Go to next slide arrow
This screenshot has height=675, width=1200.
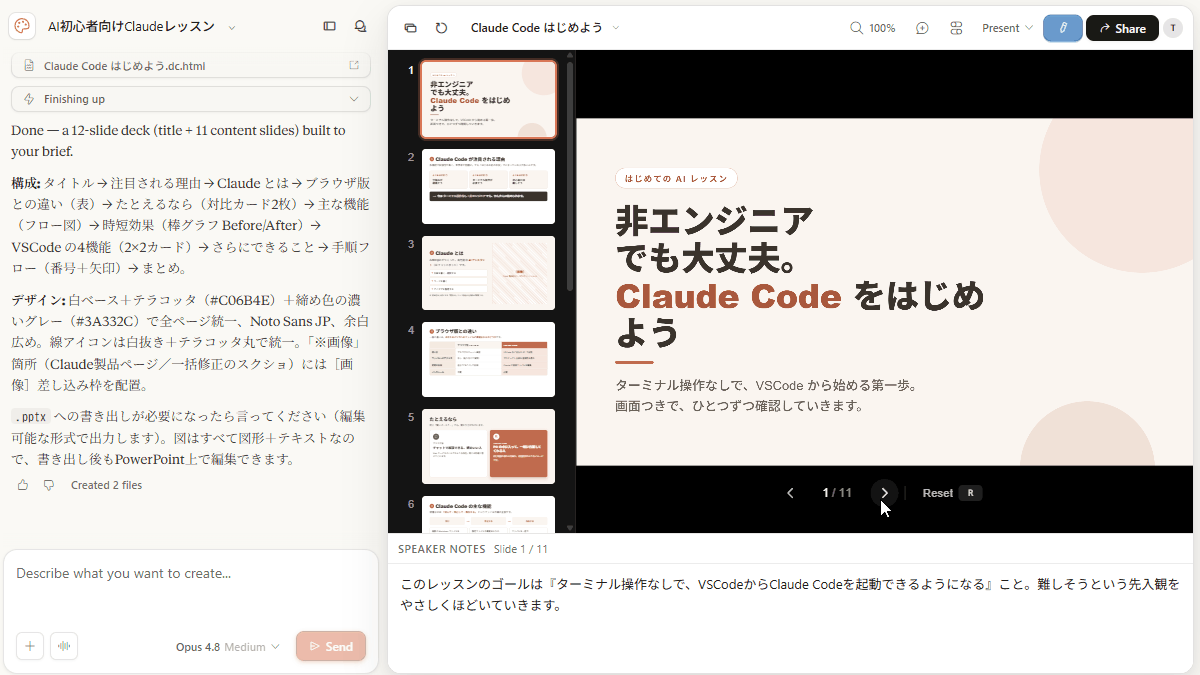coord(884,493)
